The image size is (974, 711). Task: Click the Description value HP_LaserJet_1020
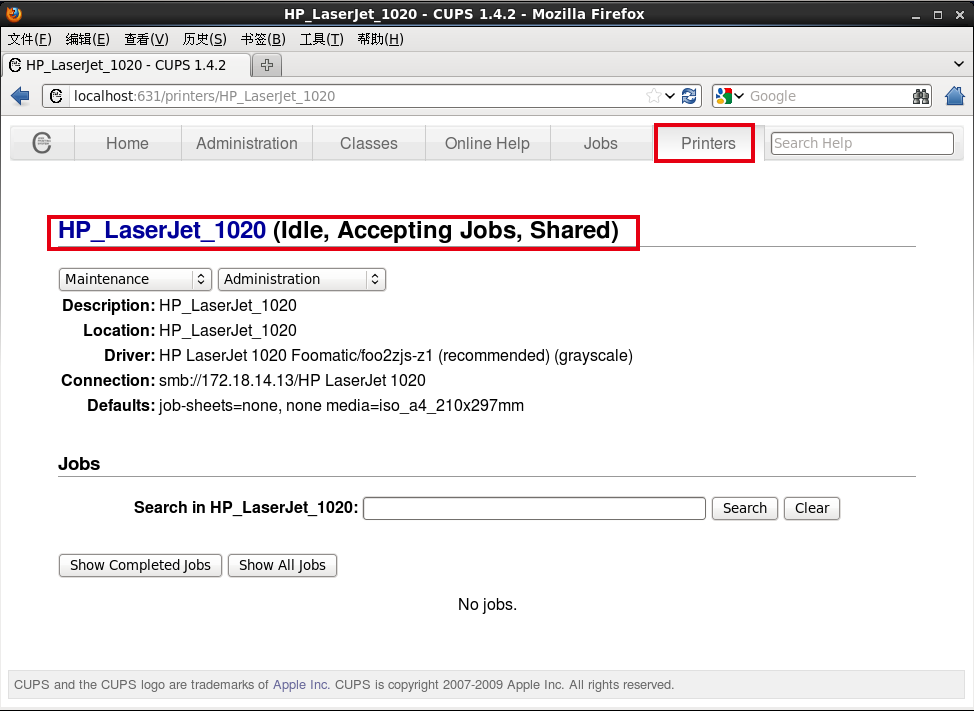tap(227, 306)
